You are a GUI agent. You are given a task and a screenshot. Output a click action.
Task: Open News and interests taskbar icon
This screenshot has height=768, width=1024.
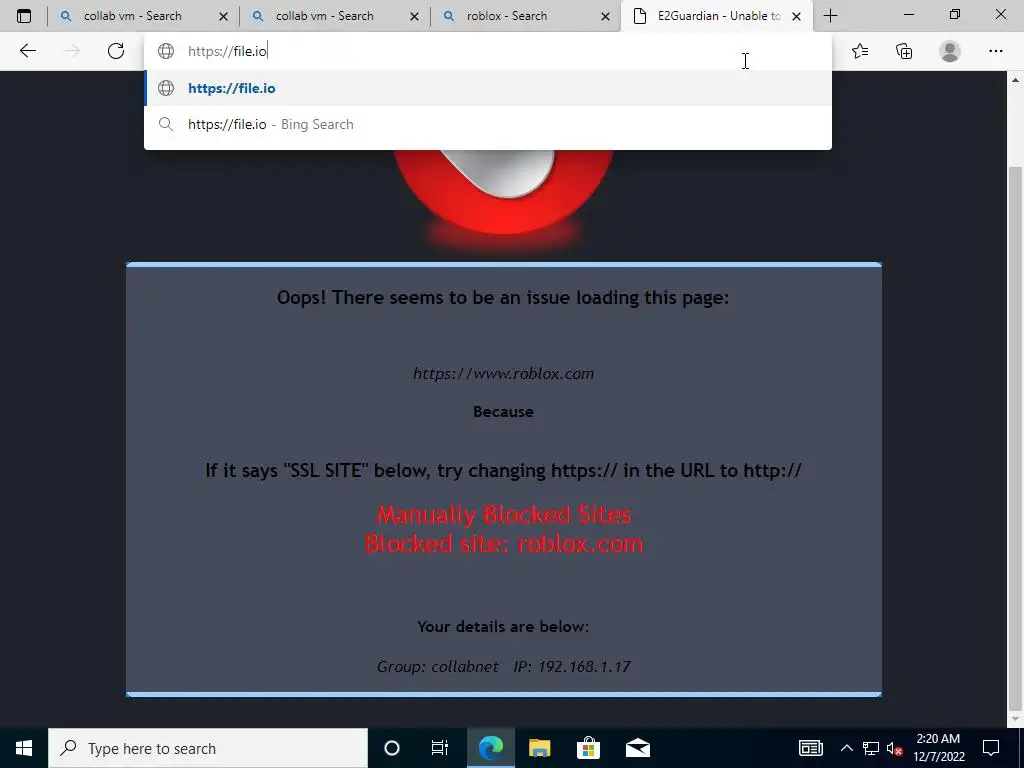(810, 748)
